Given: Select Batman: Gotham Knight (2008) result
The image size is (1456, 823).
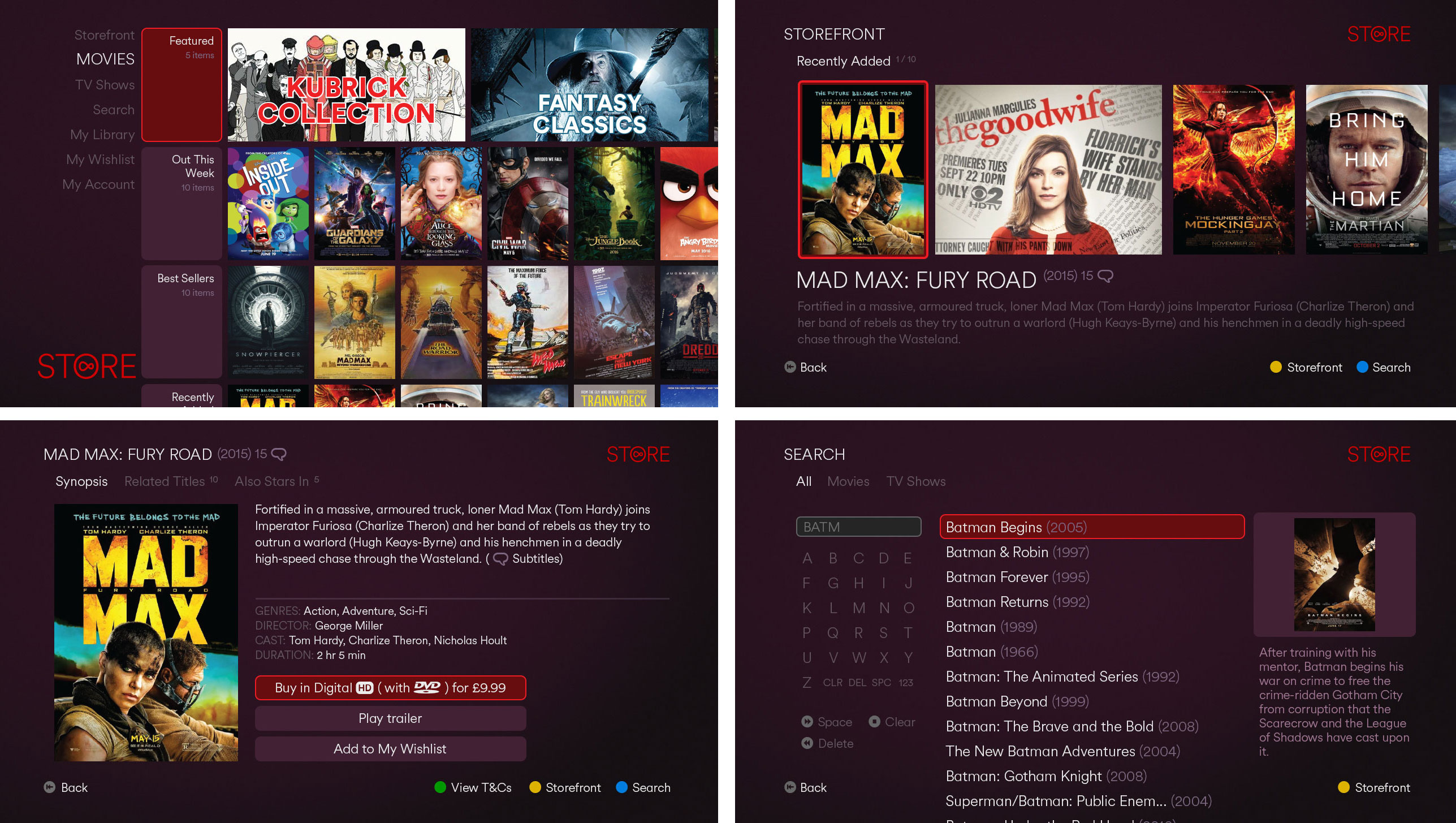Looking at the screenshot, I should click(x=1046, y=776).
